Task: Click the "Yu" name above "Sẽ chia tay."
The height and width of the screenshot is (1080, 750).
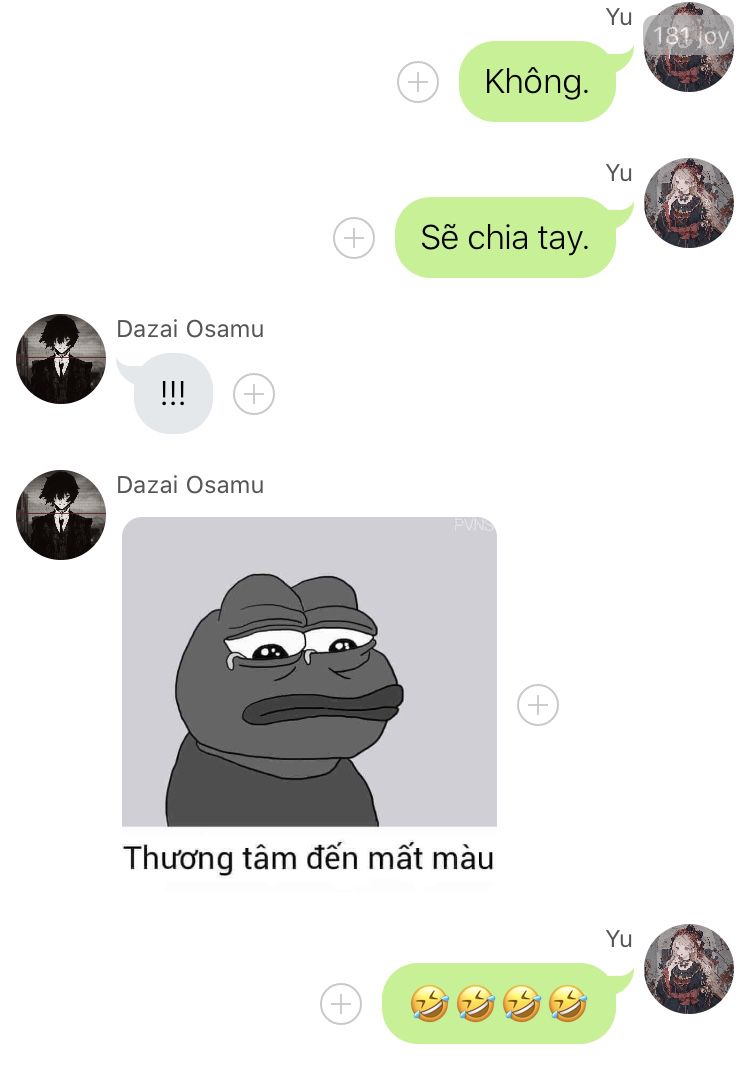Action: click(618, 173)
